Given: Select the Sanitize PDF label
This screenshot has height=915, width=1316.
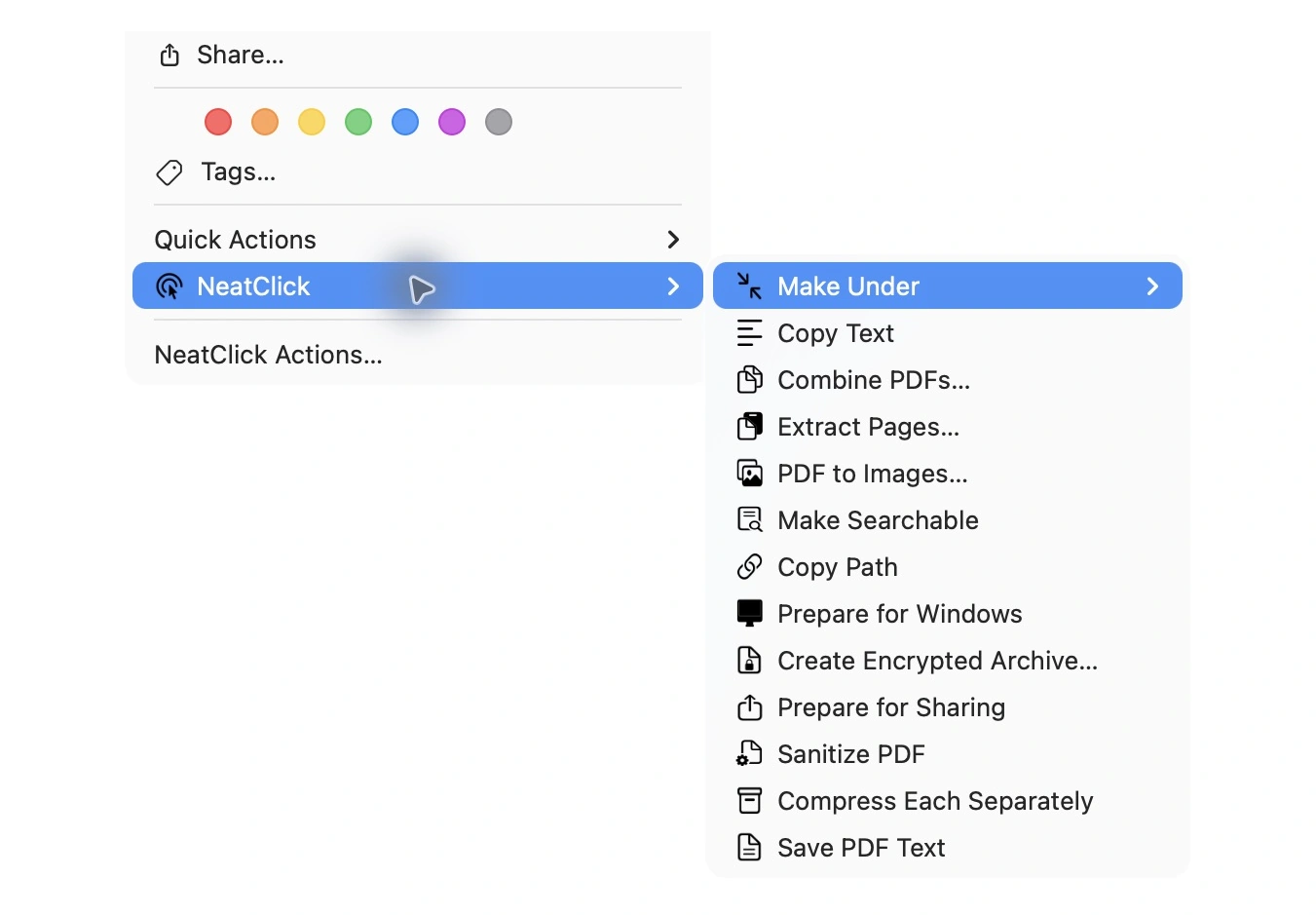Looking at the screenshot, I should 851,754.
